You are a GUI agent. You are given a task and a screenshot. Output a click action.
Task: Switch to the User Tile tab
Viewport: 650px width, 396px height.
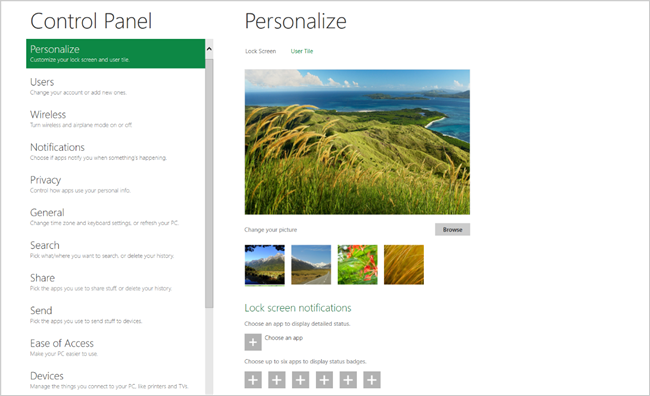click(302, 51)
